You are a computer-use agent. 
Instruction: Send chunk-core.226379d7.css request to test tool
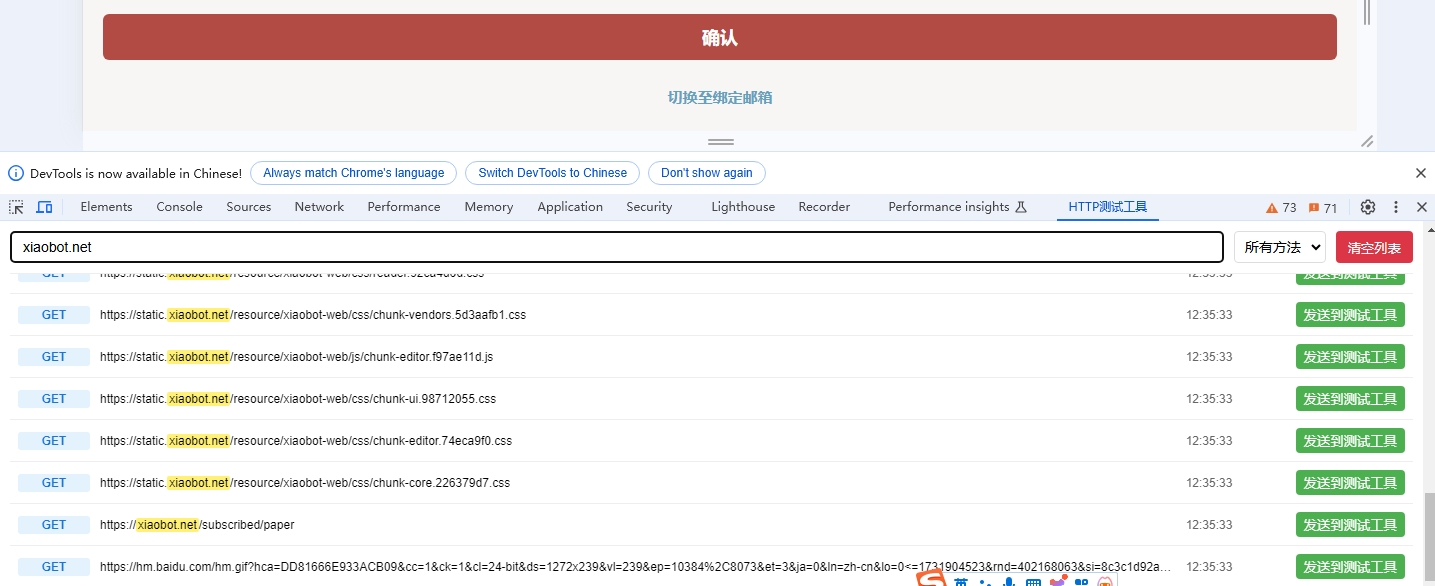1350,483
